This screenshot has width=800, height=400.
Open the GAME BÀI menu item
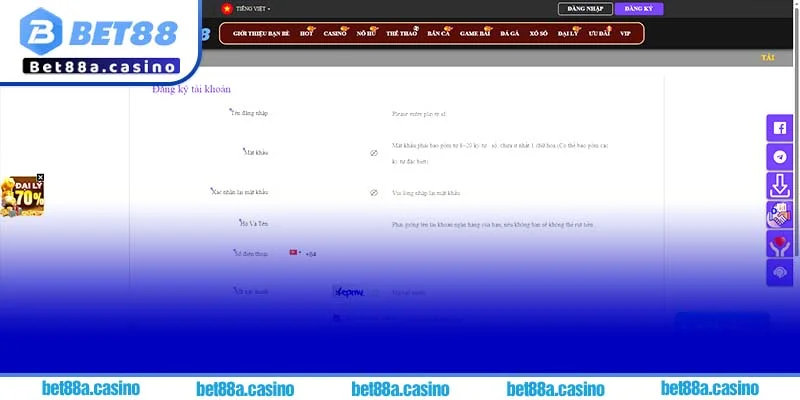click(x=475, y=34)
